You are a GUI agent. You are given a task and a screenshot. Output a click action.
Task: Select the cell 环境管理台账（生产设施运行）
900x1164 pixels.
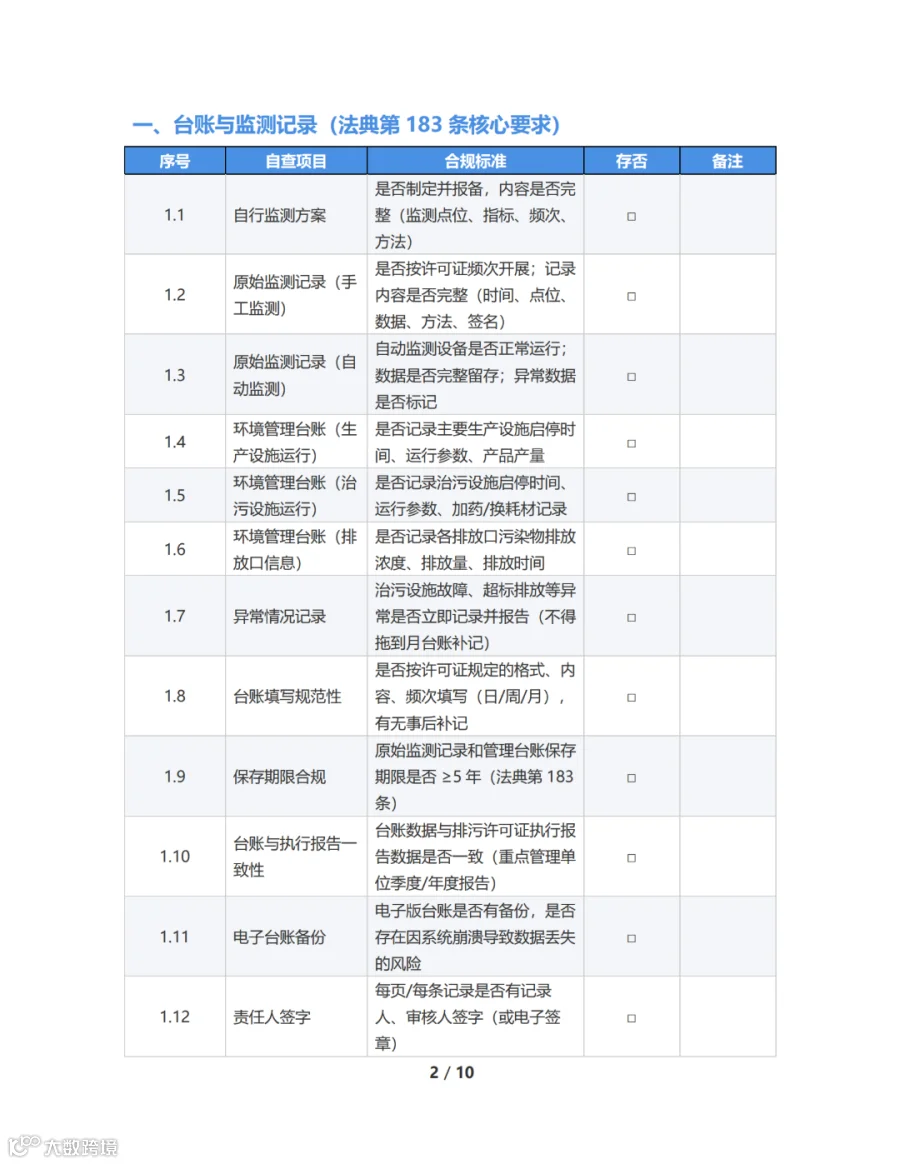(x=296, y=442)
